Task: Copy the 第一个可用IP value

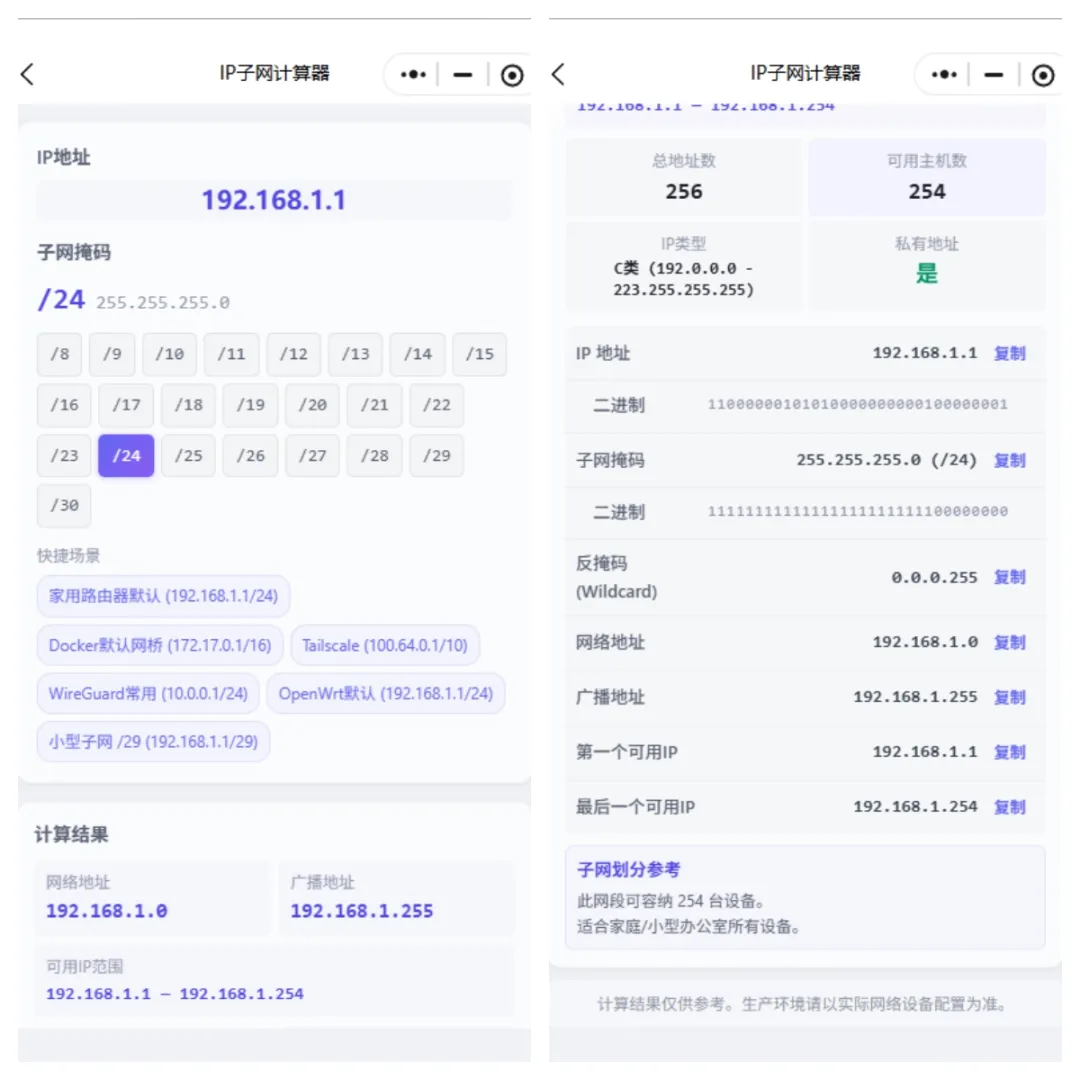Action: 1010,752
